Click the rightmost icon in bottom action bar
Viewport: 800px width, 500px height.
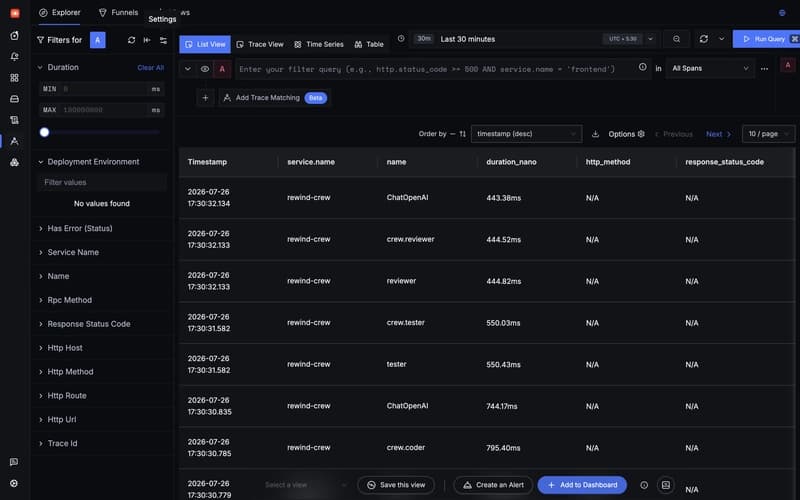coord(666,485)
